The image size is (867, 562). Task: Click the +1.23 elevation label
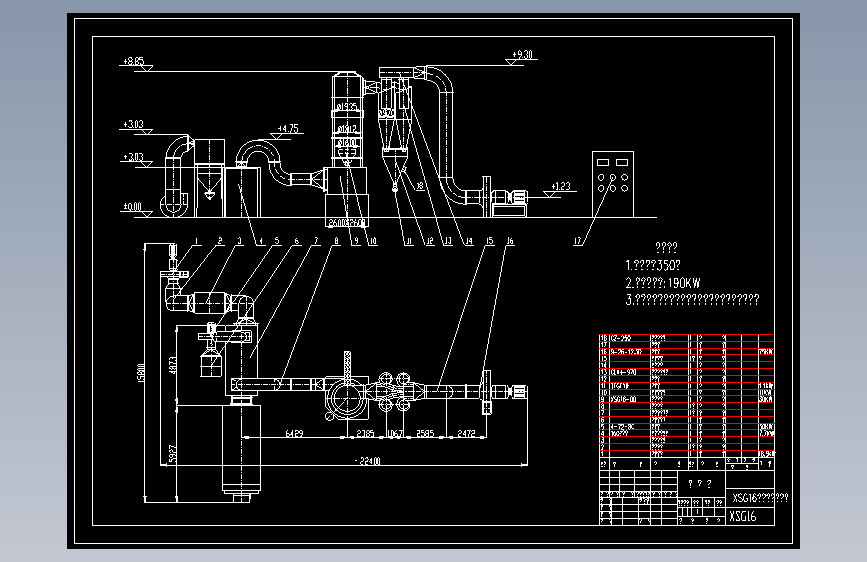561,186
